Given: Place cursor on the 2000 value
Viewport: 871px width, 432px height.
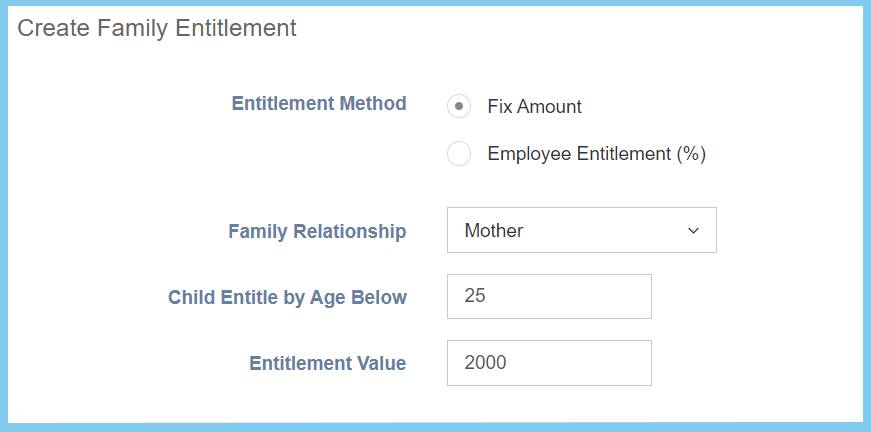Looking at the screenshot, I should (x=485, y=363).
